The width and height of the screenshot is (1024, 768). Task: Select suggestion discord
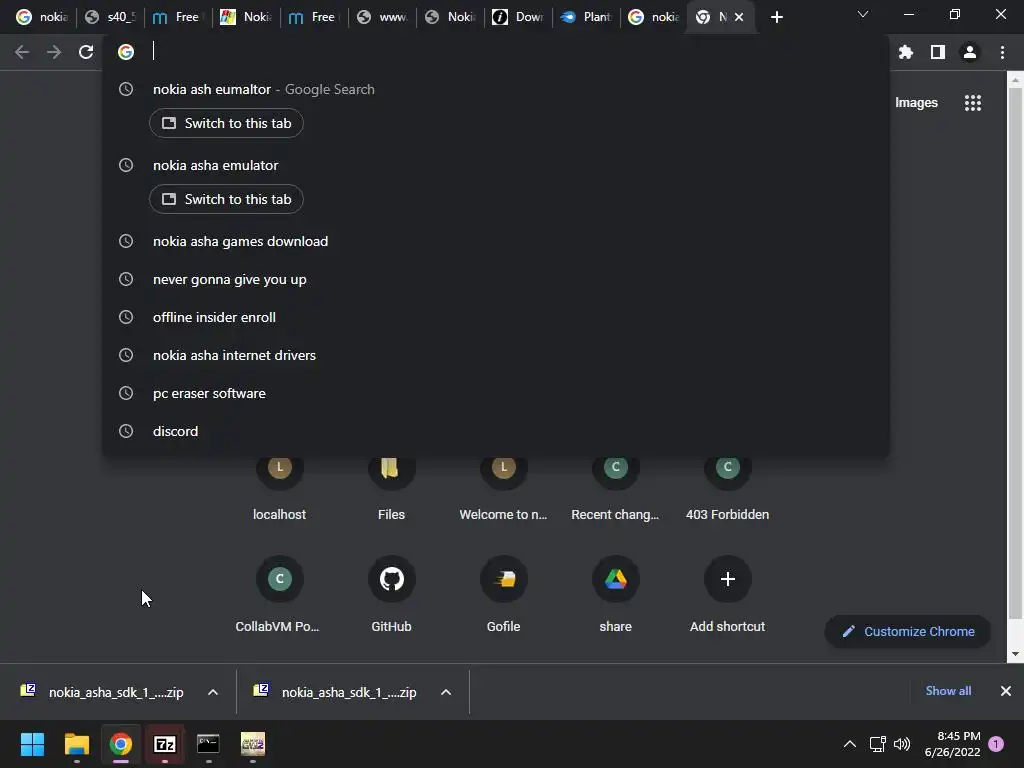click(496, 431)
